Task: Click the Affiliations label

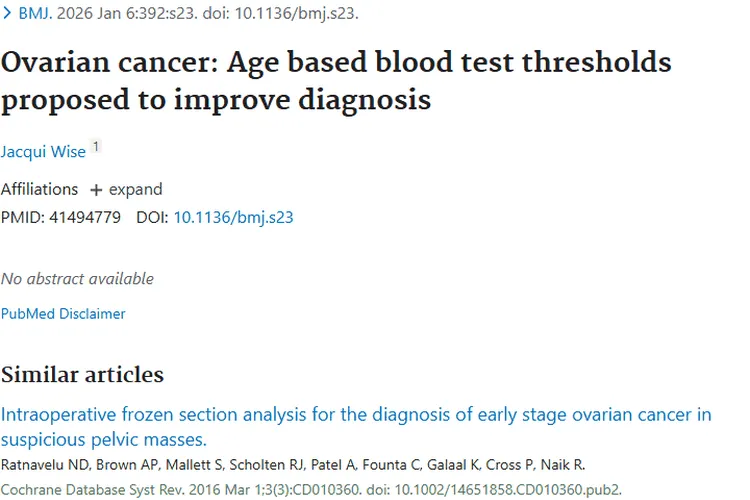Action: click(39, 189)
